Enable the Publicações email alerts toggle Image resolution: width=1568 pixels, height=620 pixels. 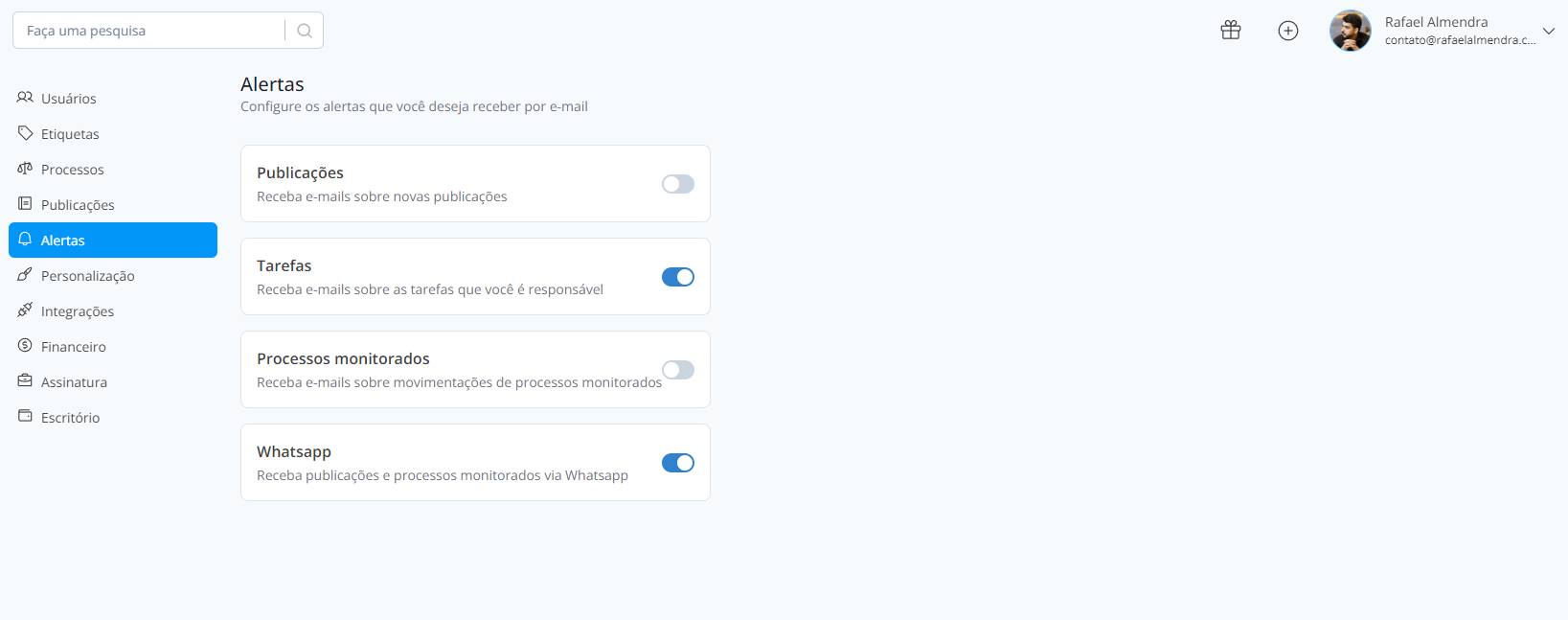(678, 184)
